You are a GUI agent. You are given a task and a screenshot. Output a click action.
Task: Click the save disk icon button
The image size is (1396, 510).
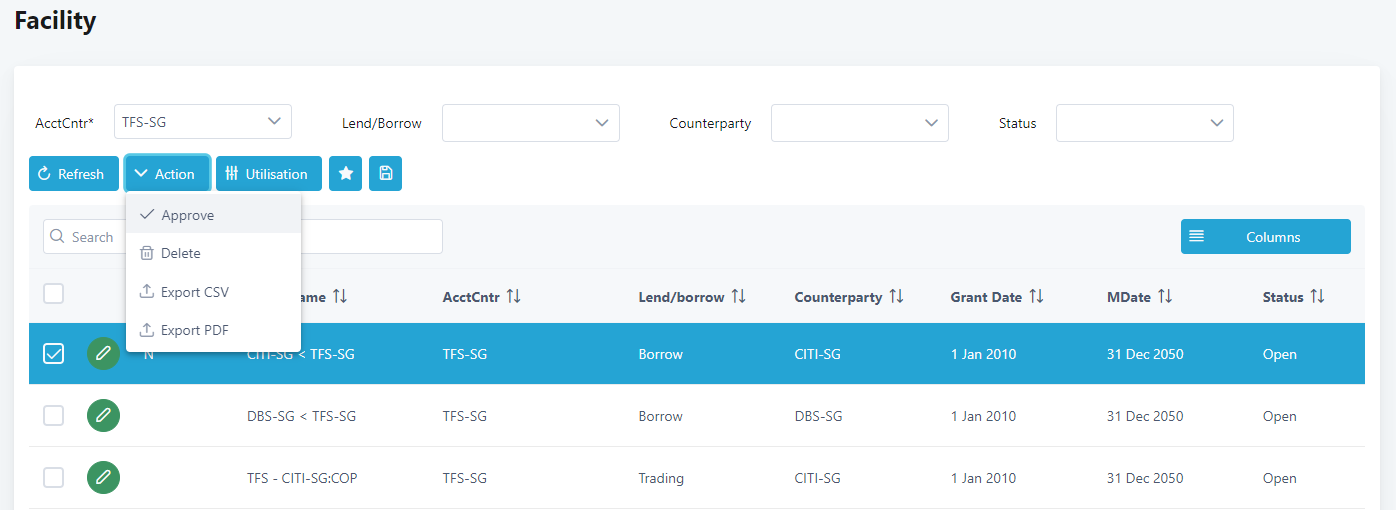(385, 174)
